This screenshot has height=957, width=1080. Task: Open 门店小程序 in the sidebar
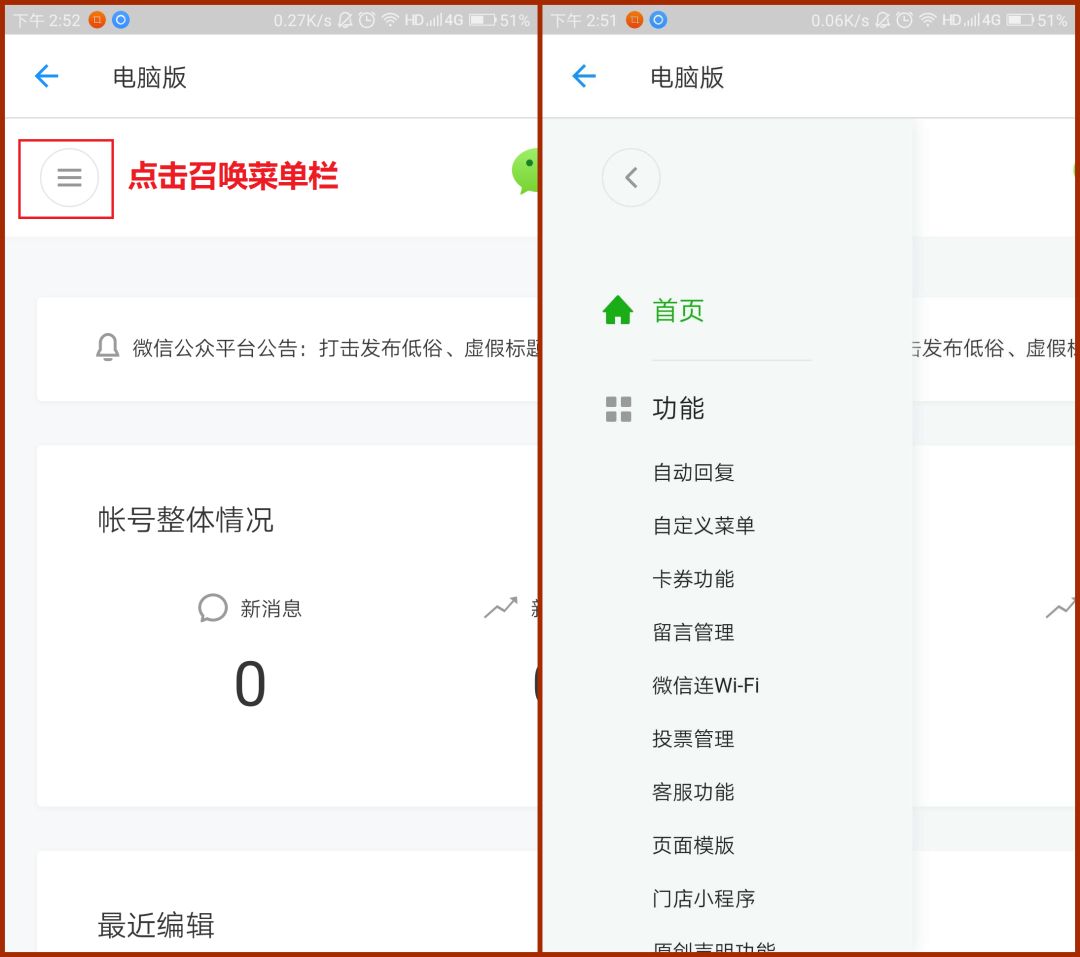(x=703, y=898)
